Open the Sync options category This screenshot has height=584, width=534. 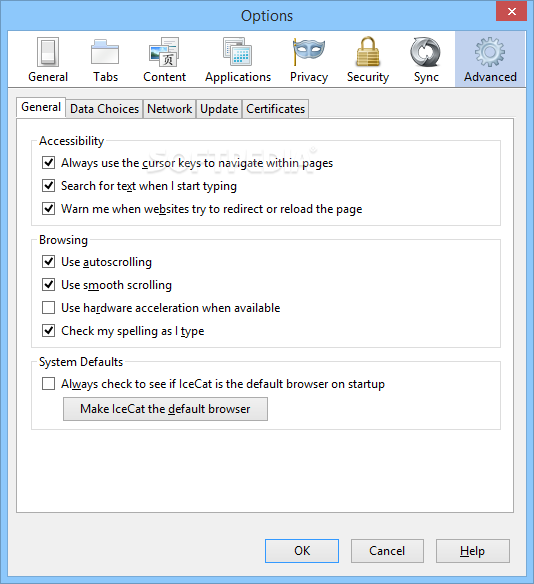point(426,60)
